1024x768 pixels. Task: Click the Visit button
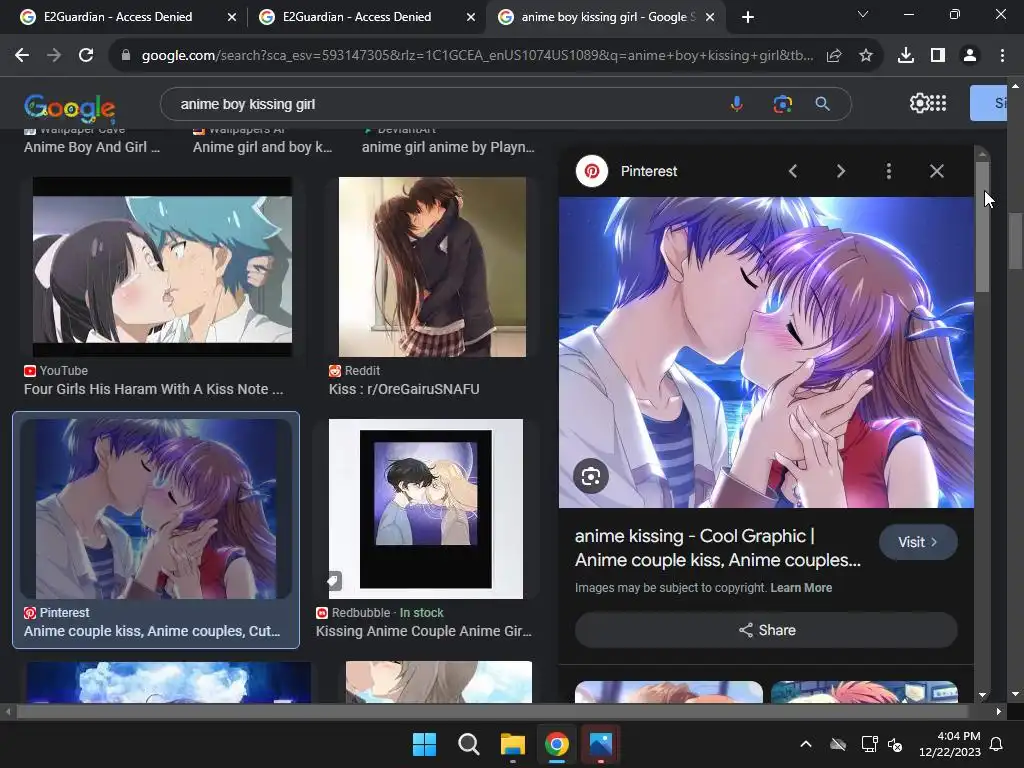click(x=918, y=542)
